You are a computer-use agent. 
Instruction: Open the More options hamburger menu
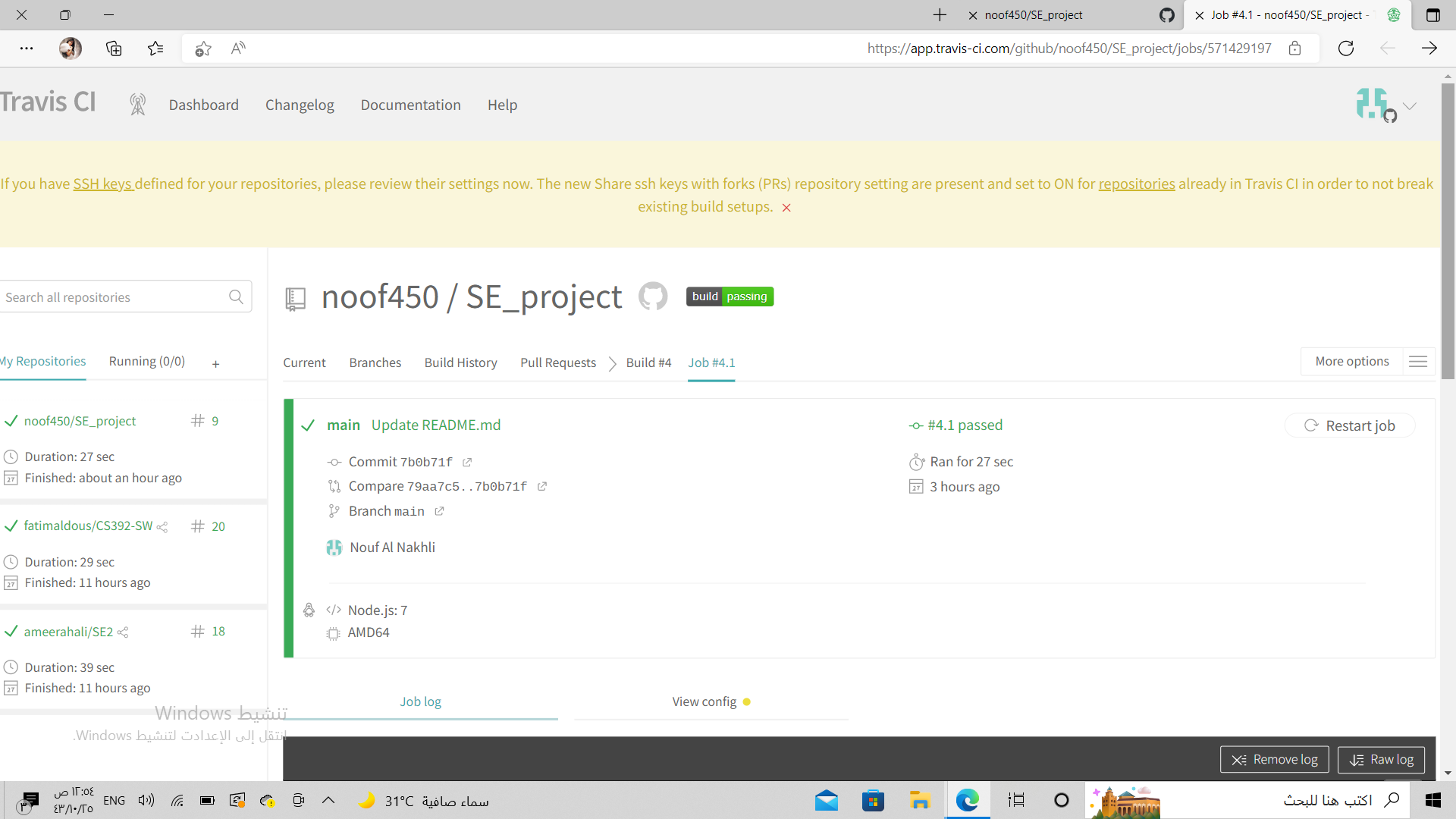coord(1418,362)
